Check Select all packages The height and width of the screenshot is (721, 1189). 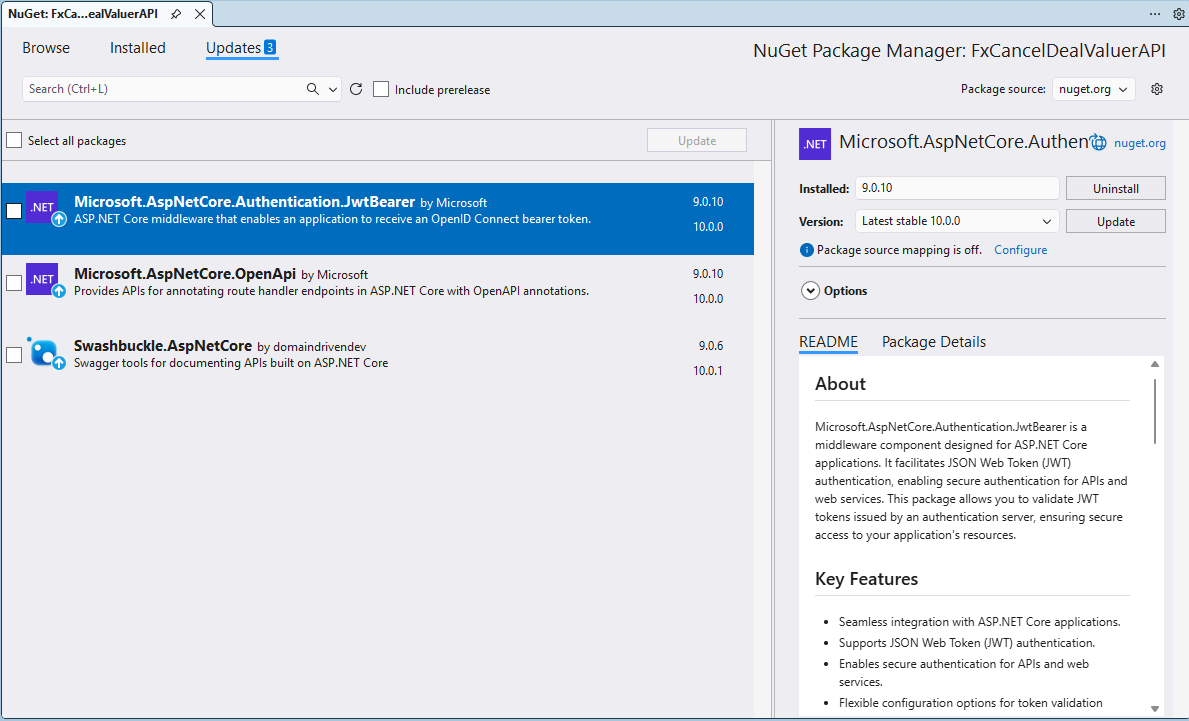click(14, 141)
